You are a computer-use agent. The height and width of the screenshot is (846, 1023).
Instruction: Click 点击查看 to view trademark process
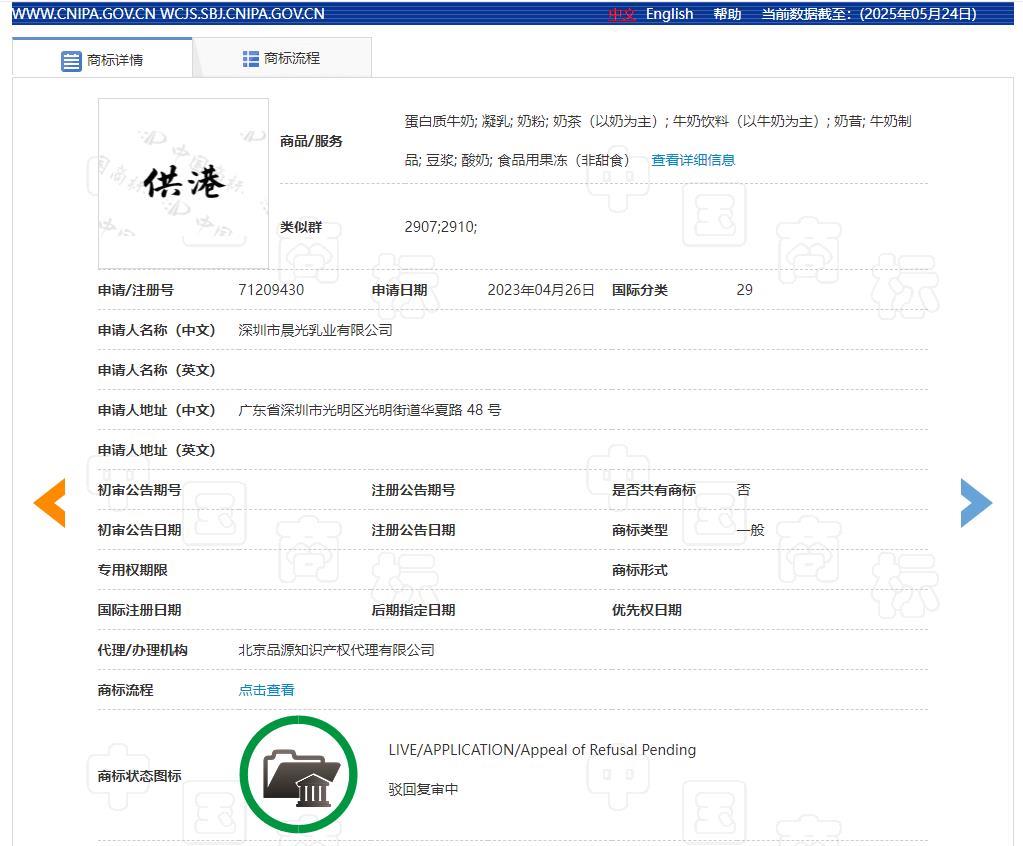point(266,690)
